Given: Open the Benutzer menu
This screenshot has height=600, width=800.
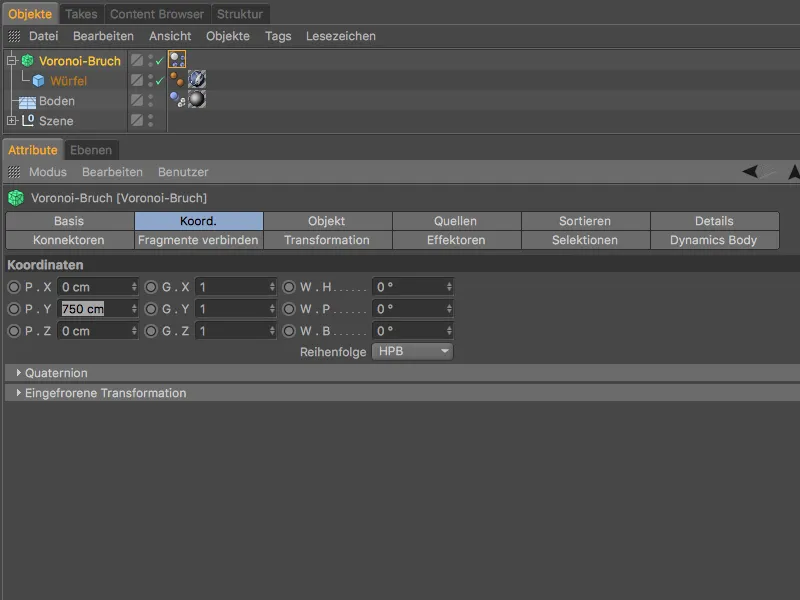Looking at the screenshot, I should click(183, 172).
